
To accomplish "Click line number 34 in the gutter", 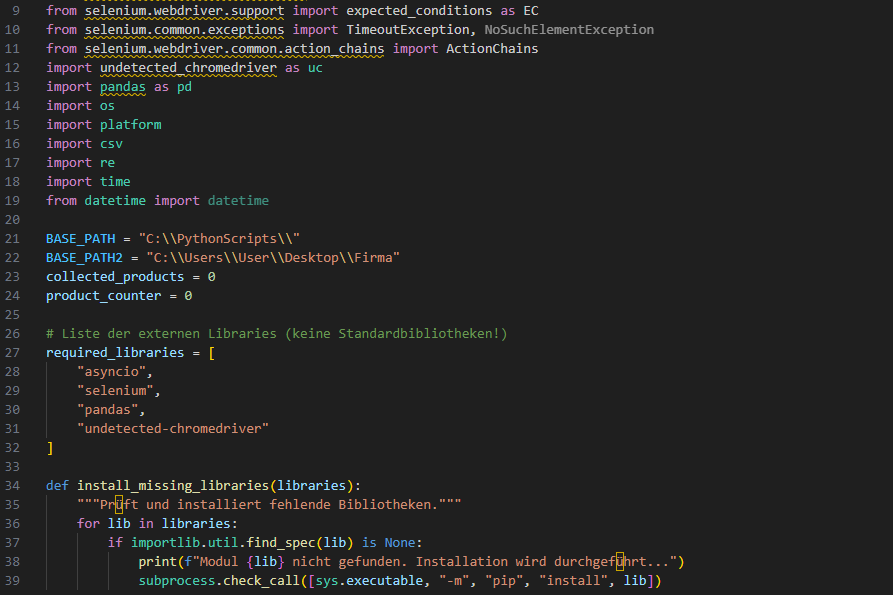I will (x=12, y=486).
